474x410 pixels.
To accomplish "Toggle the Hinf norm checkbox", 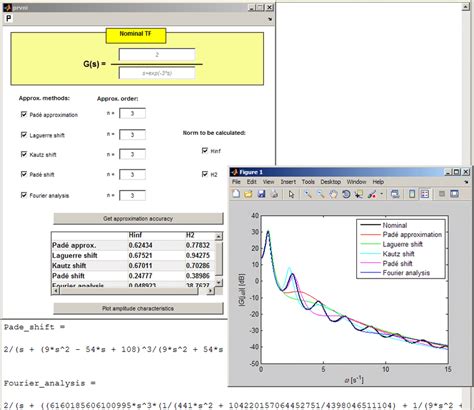I will tap(205, 151).
